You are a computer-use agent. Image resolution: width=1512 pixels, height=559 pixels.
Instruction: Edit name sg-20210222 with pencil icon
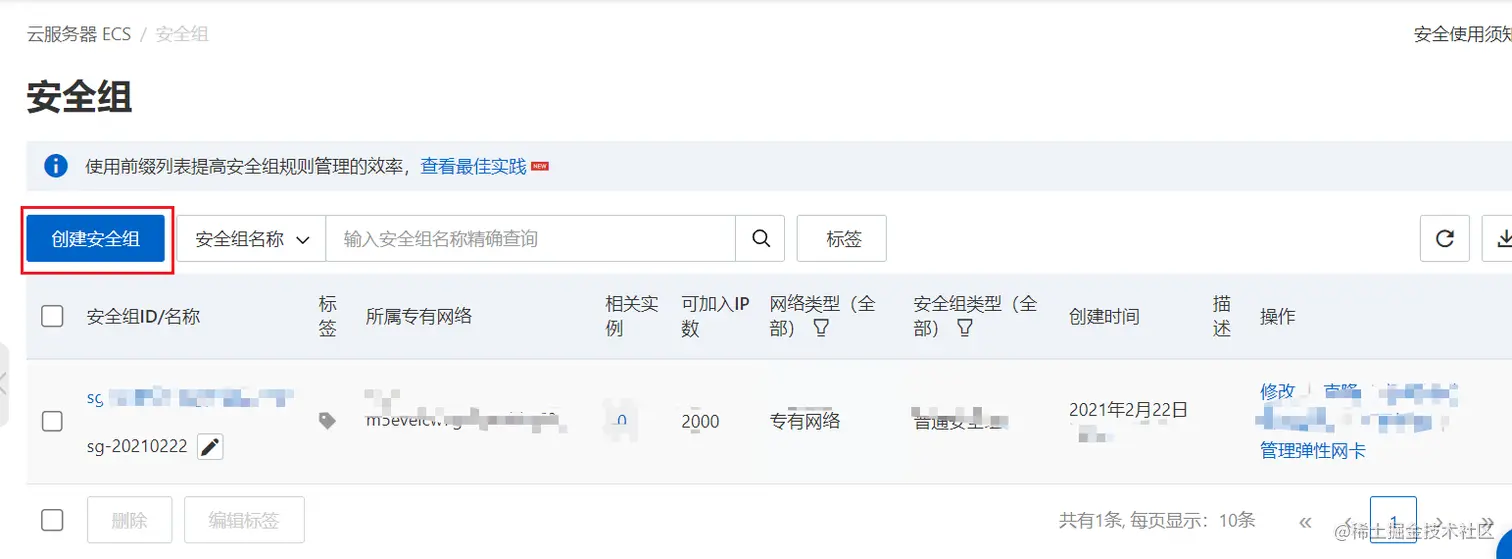[209, 447]
